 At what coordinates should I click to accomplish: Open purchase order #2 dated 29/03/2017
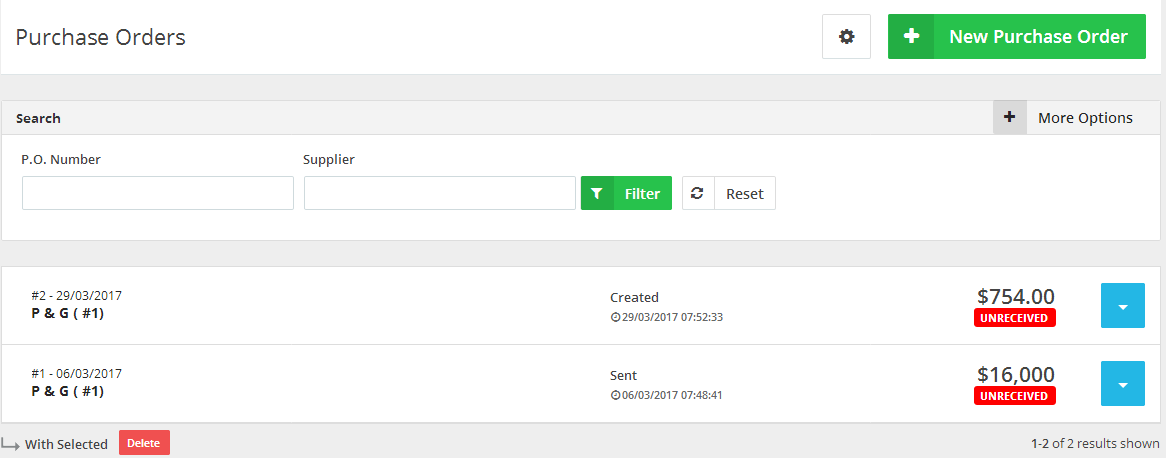77,296
